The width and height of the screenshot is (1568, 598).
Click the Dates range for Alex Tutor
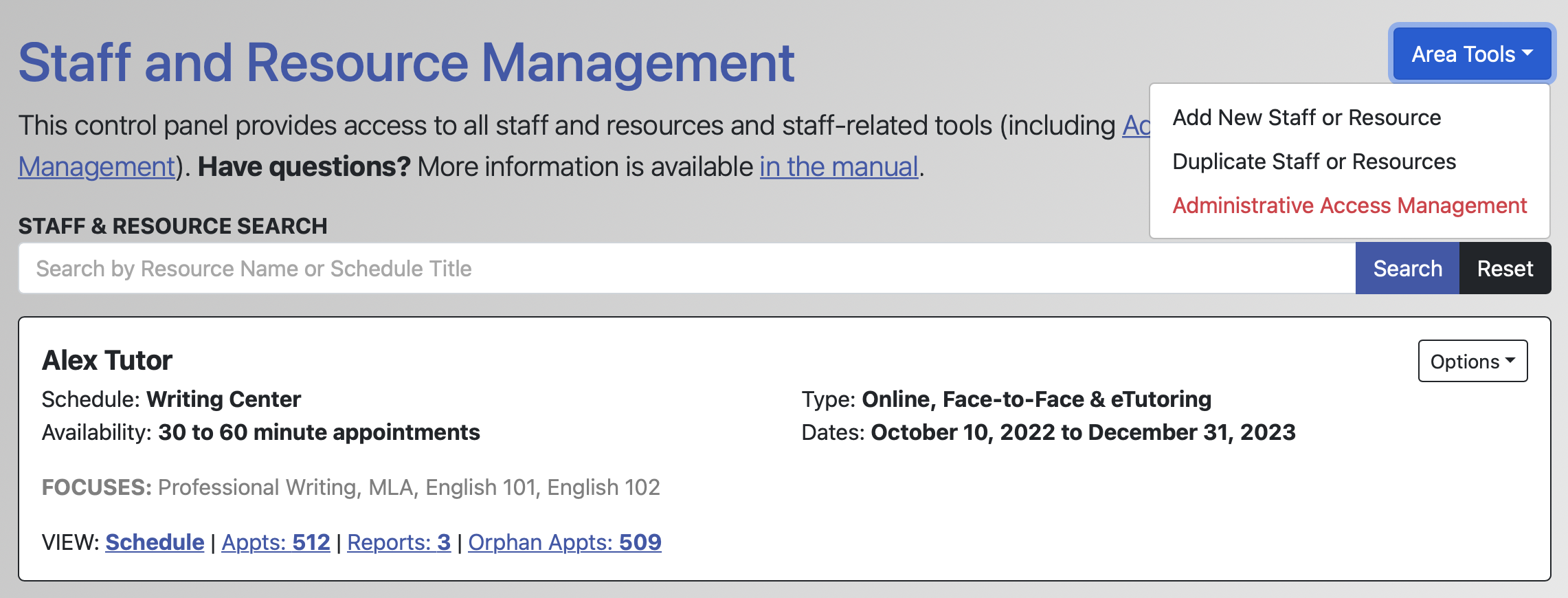(1082, 432)
